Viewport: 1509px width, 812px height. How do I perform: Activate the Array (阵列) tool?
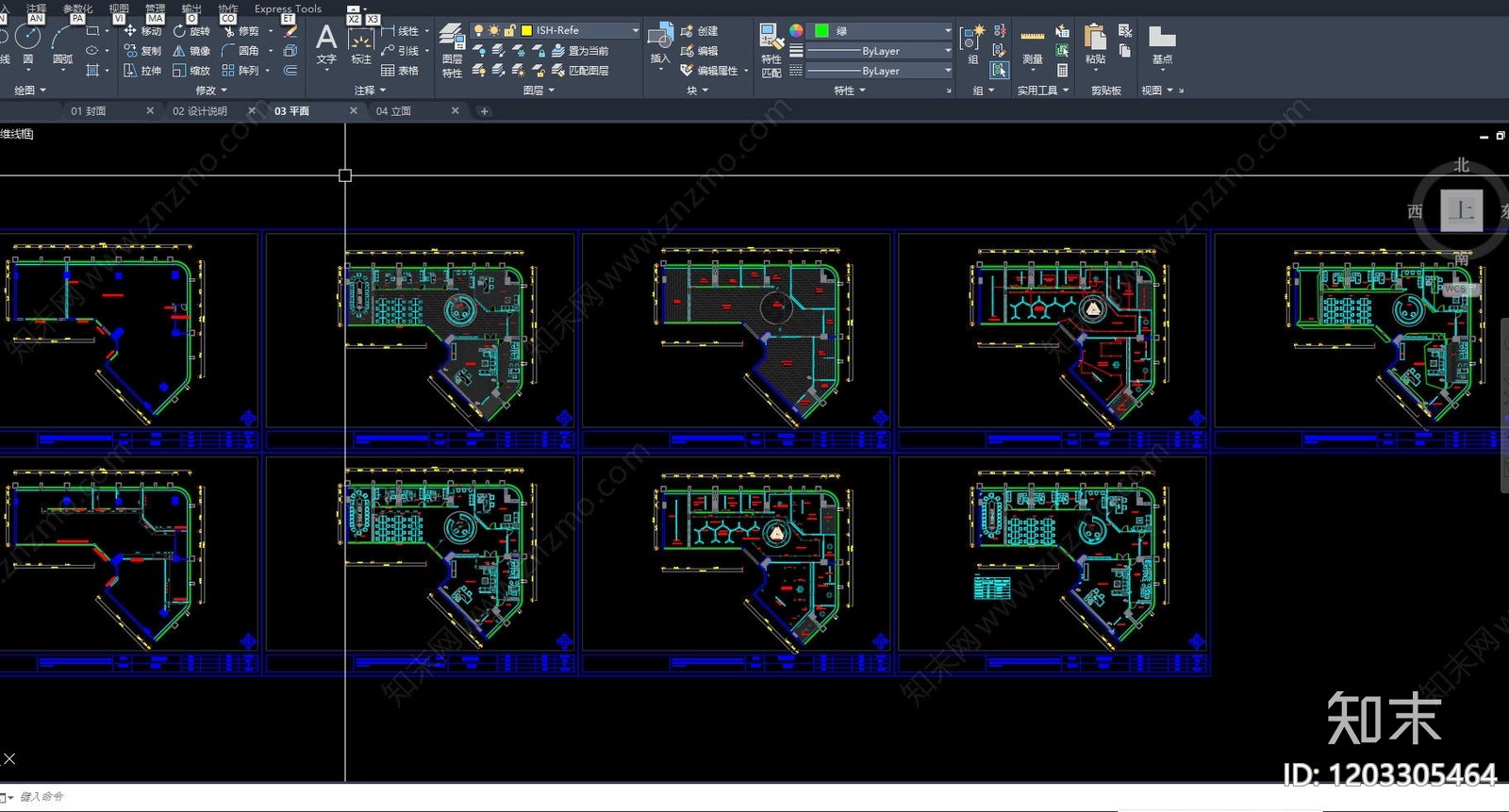coord(240,71)
